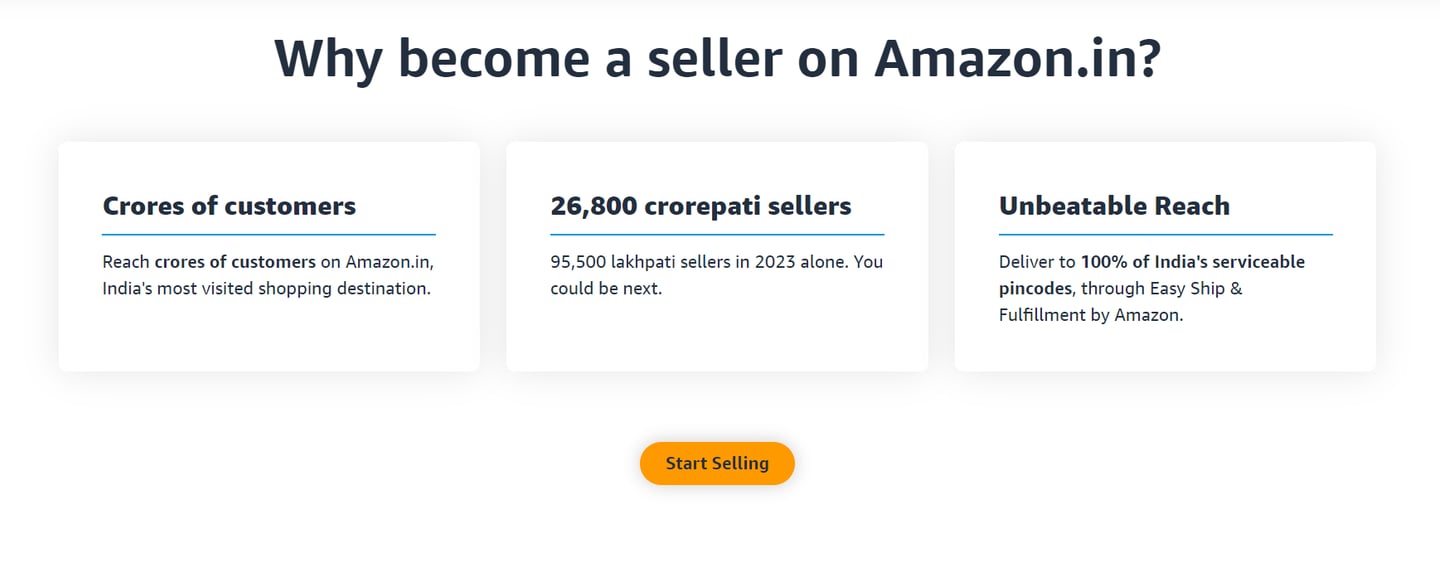
Task: Click 'India's most visited shopping destination' text
Action: click(x=266, y=289)
